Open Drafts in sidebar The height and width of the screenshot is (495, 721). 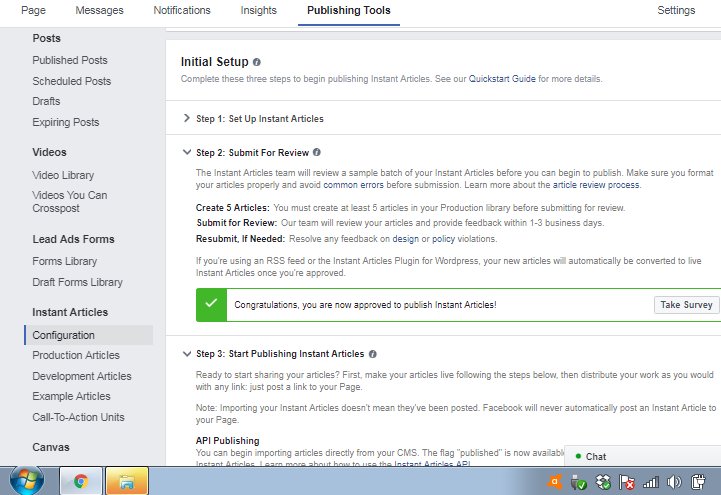pos(46,101)
